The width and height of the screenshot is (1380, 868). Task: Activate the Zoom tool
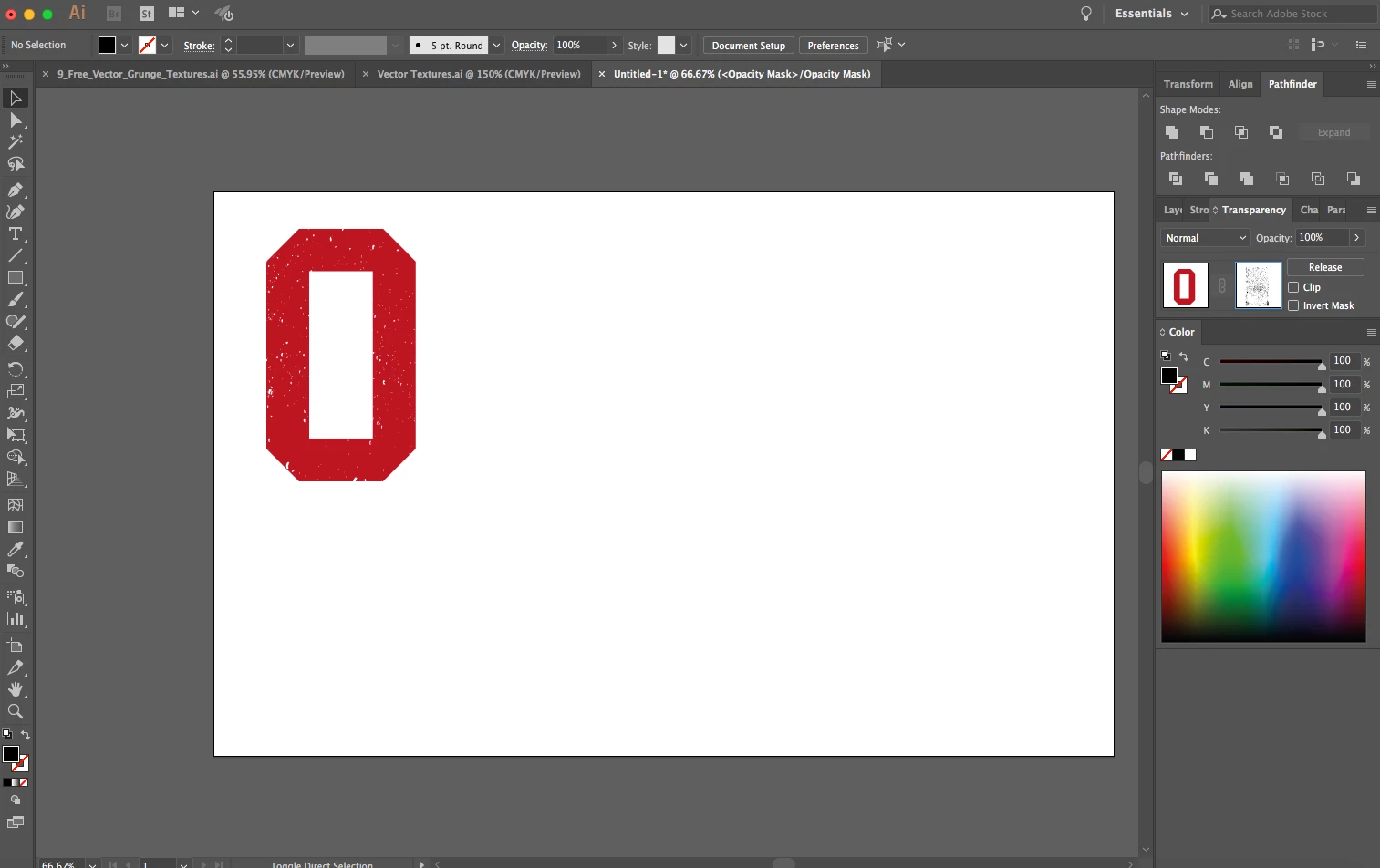pyautogui.click(x=16, y=711)
